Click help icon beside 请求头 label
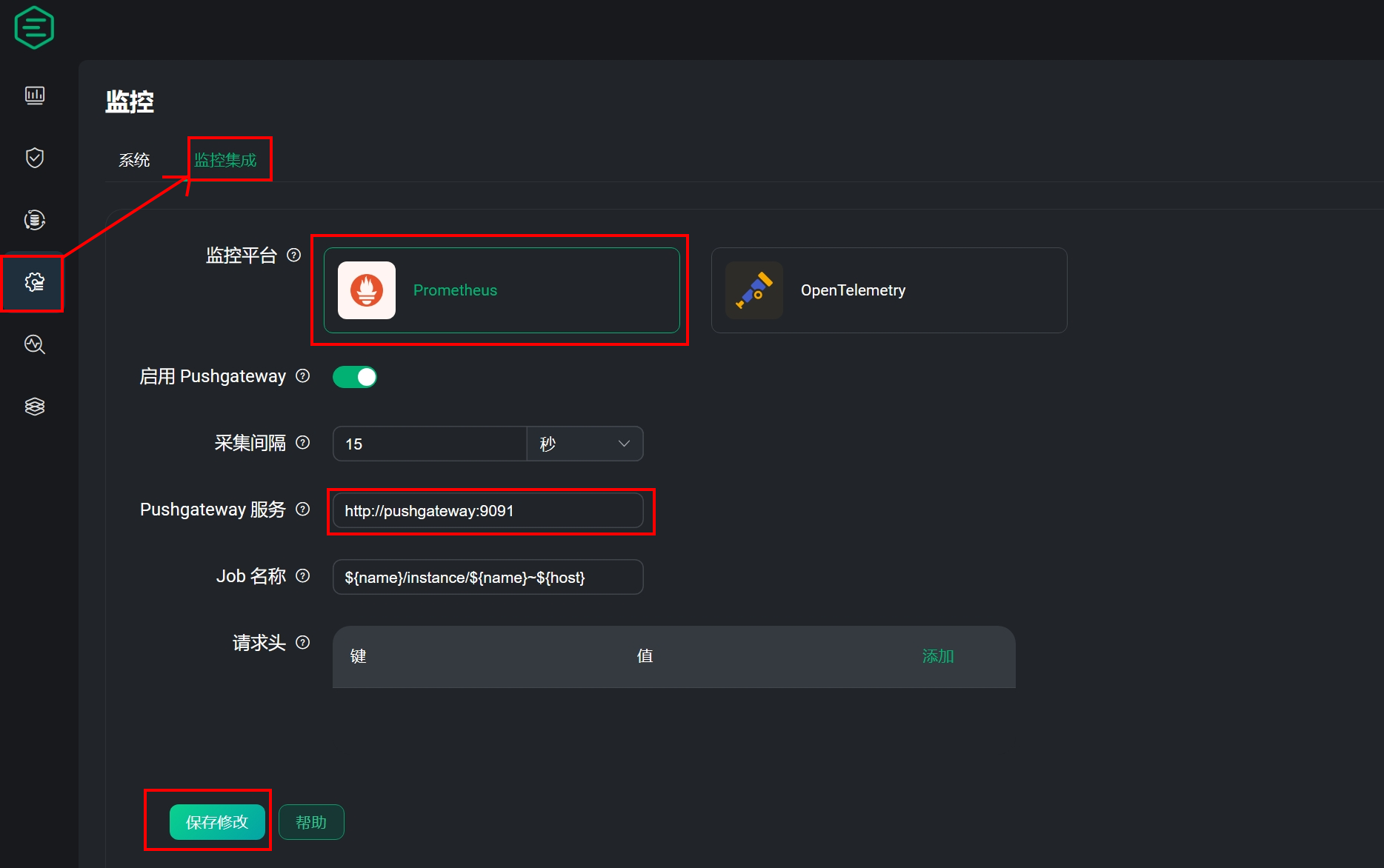The width and height of the screenshot is (1384, 868). point(302,643)
